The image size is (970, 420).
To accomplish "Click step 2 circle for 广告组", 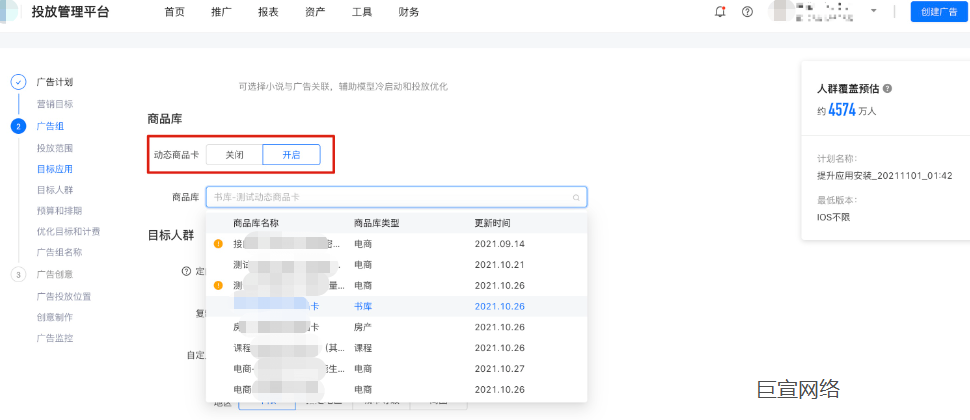I will (19, 126).
